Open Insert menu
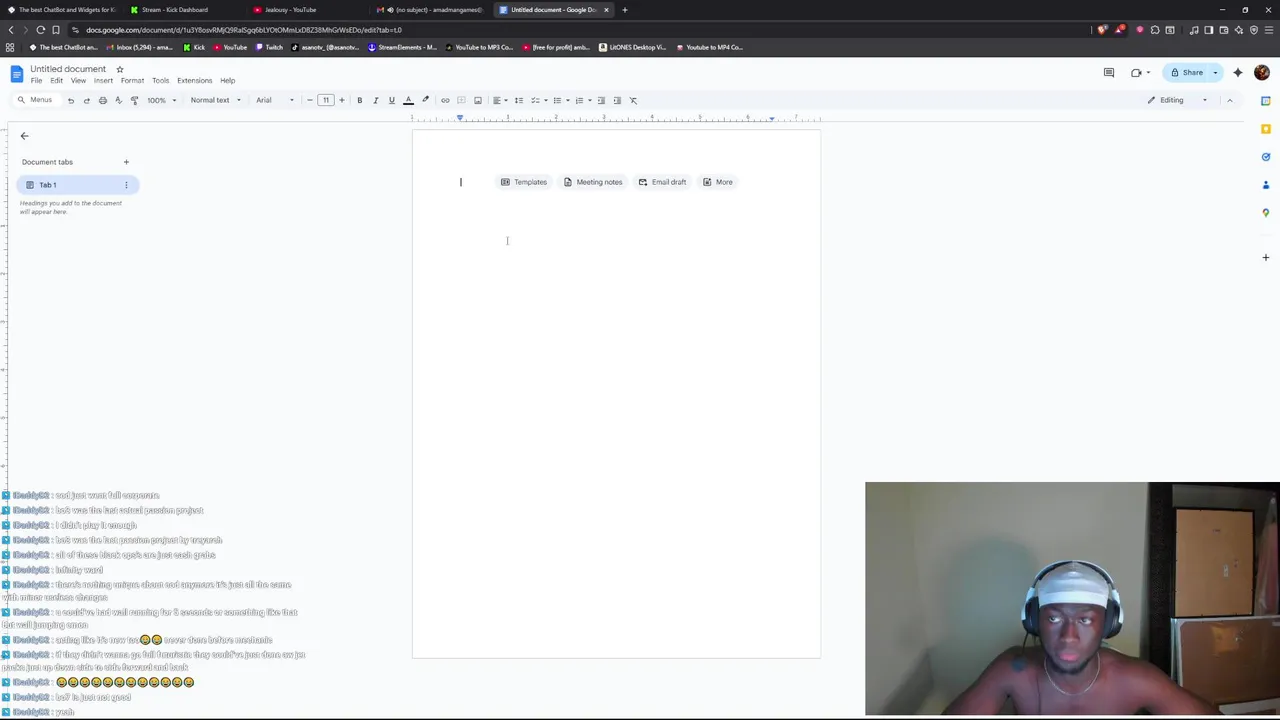Viewport: 1280px width, 720px height. click(x=103, y=81)
